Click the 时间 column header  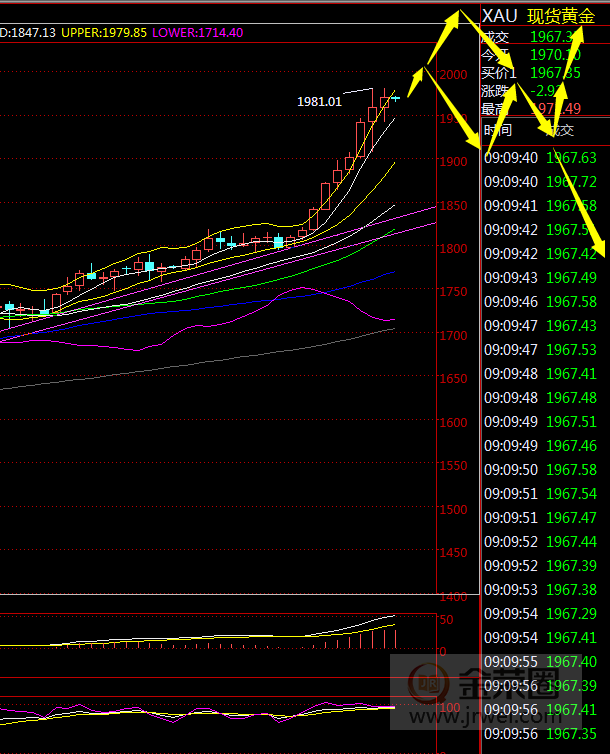click(x=498, y=130)
